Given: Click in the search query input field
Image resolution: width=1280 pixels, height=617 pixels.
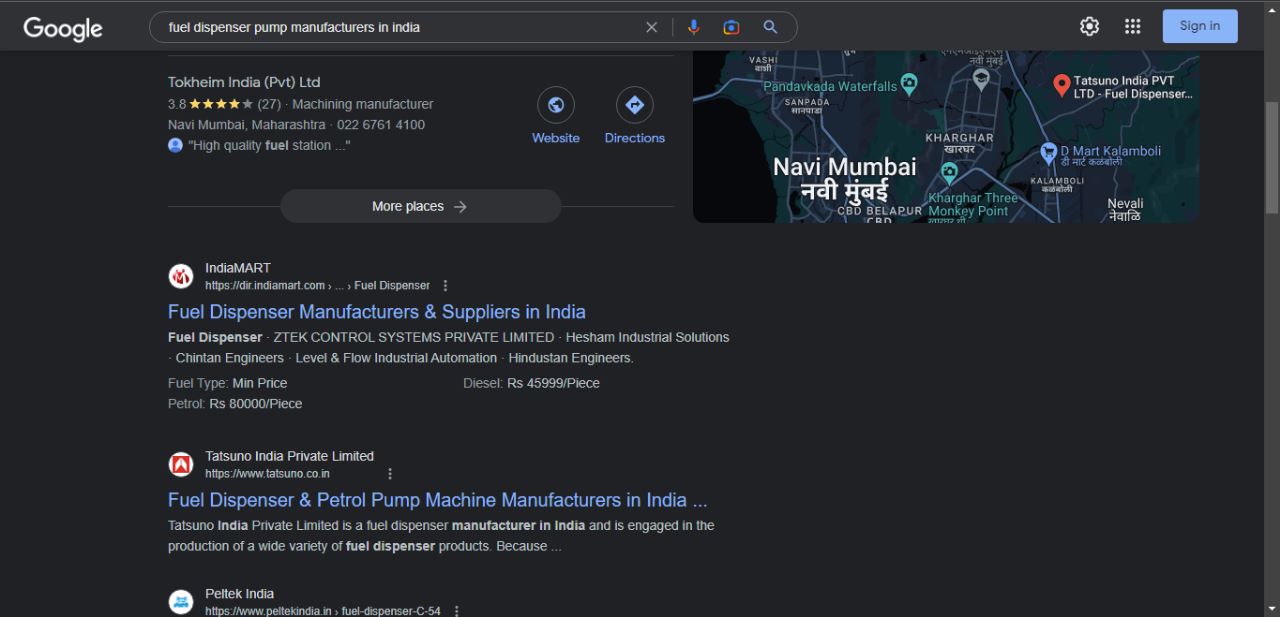Looking at the screenshot, I should tap(400, 27).
